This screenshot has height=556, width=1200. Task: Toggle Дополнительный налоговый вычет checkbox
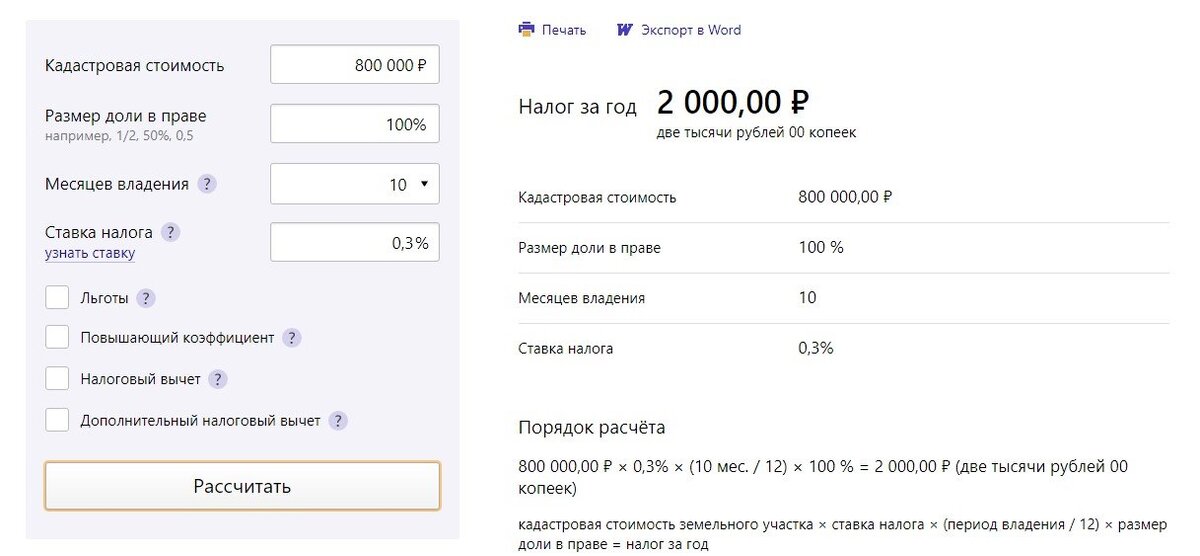[57, 419]
